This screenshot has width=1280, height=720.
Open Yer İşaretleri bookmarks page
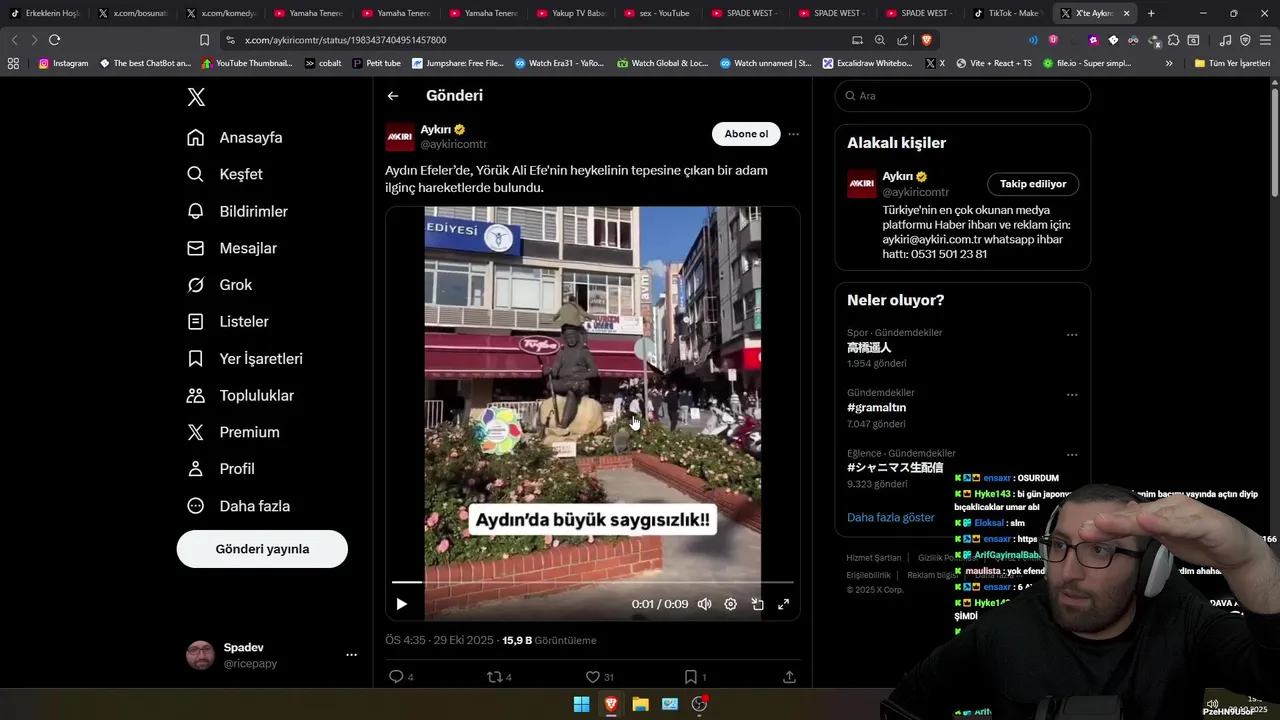[245, 358]
